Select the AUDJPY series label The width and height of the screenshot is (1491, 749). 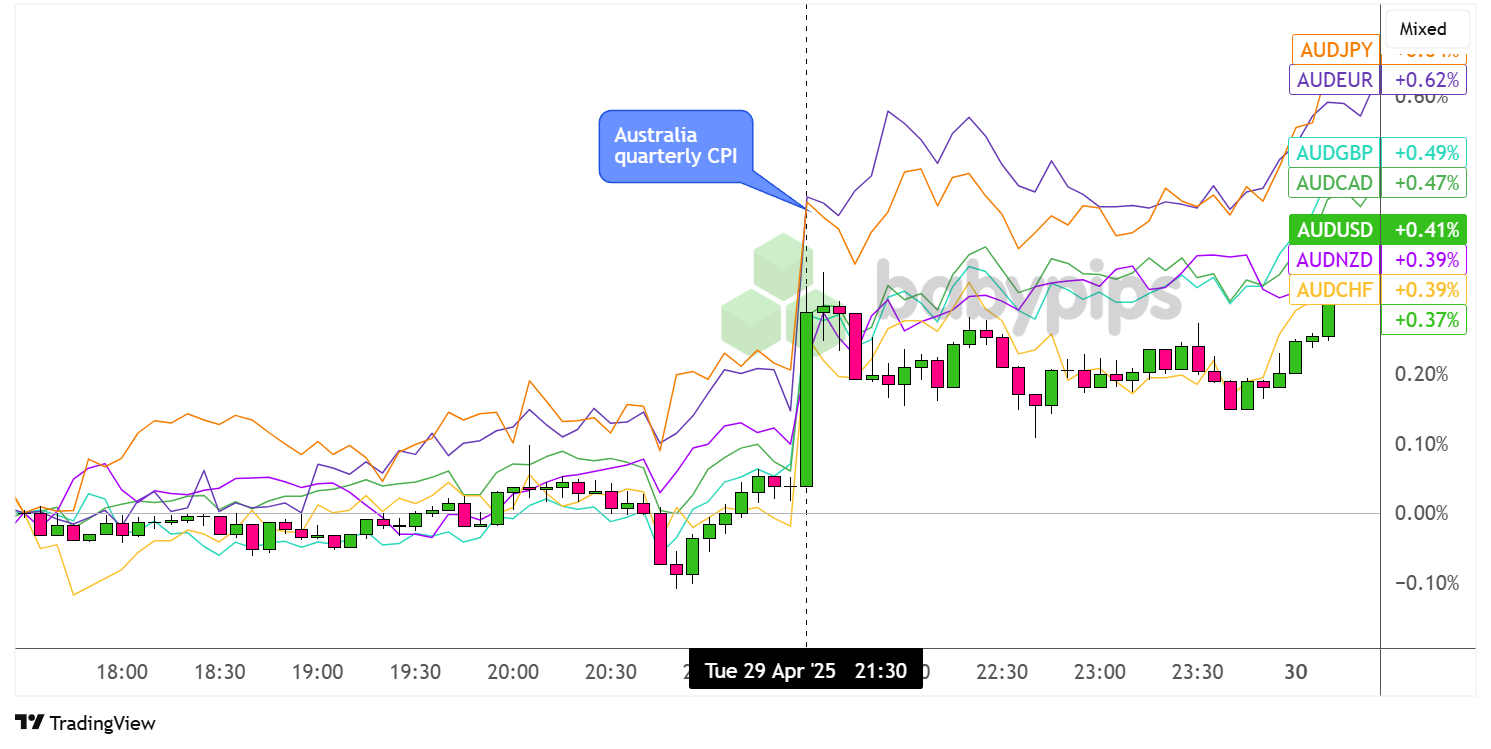(x=1334, y=48)
